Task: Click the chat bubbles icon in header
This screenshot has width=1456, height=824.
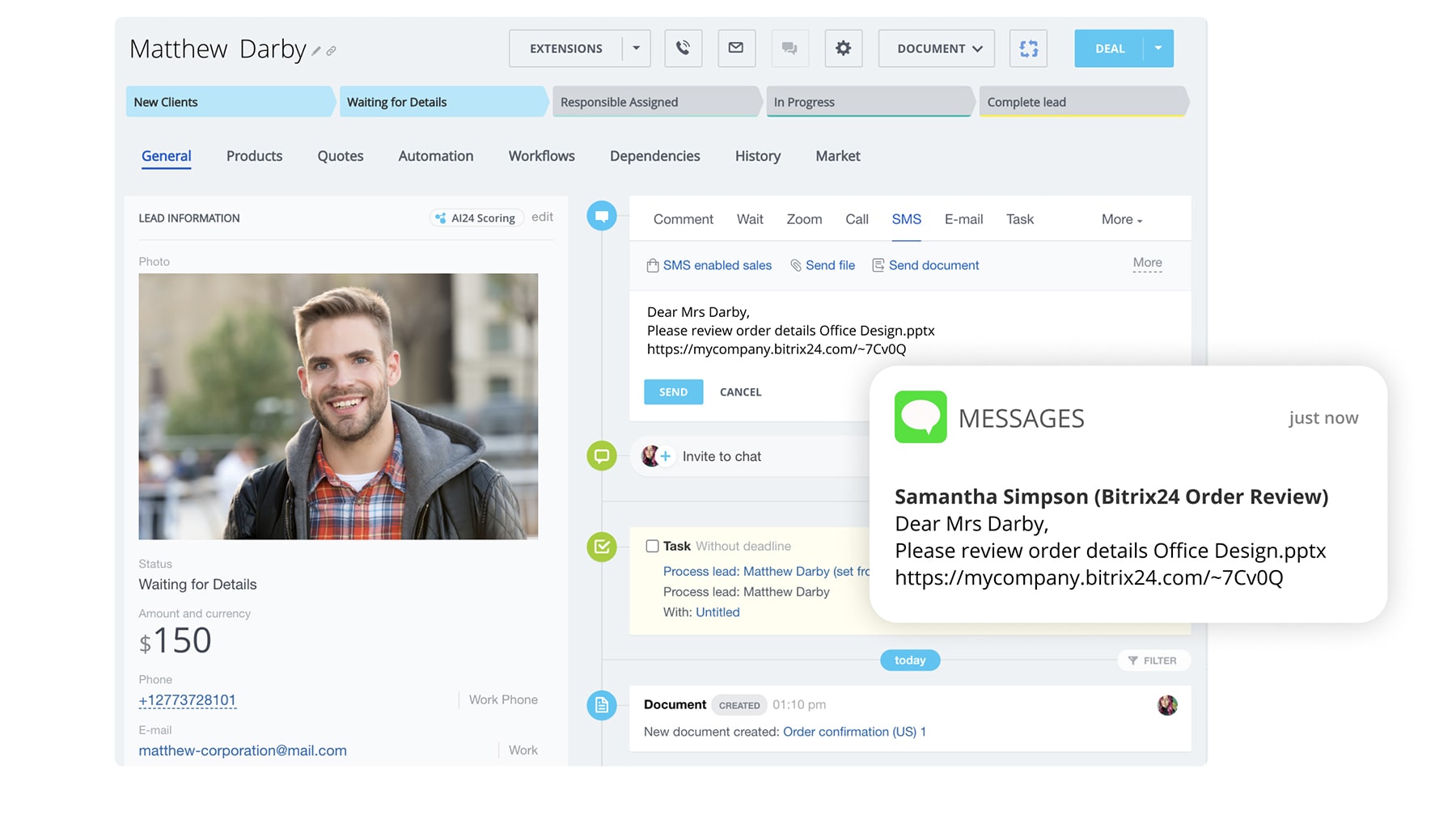Action: pos(789,49)
